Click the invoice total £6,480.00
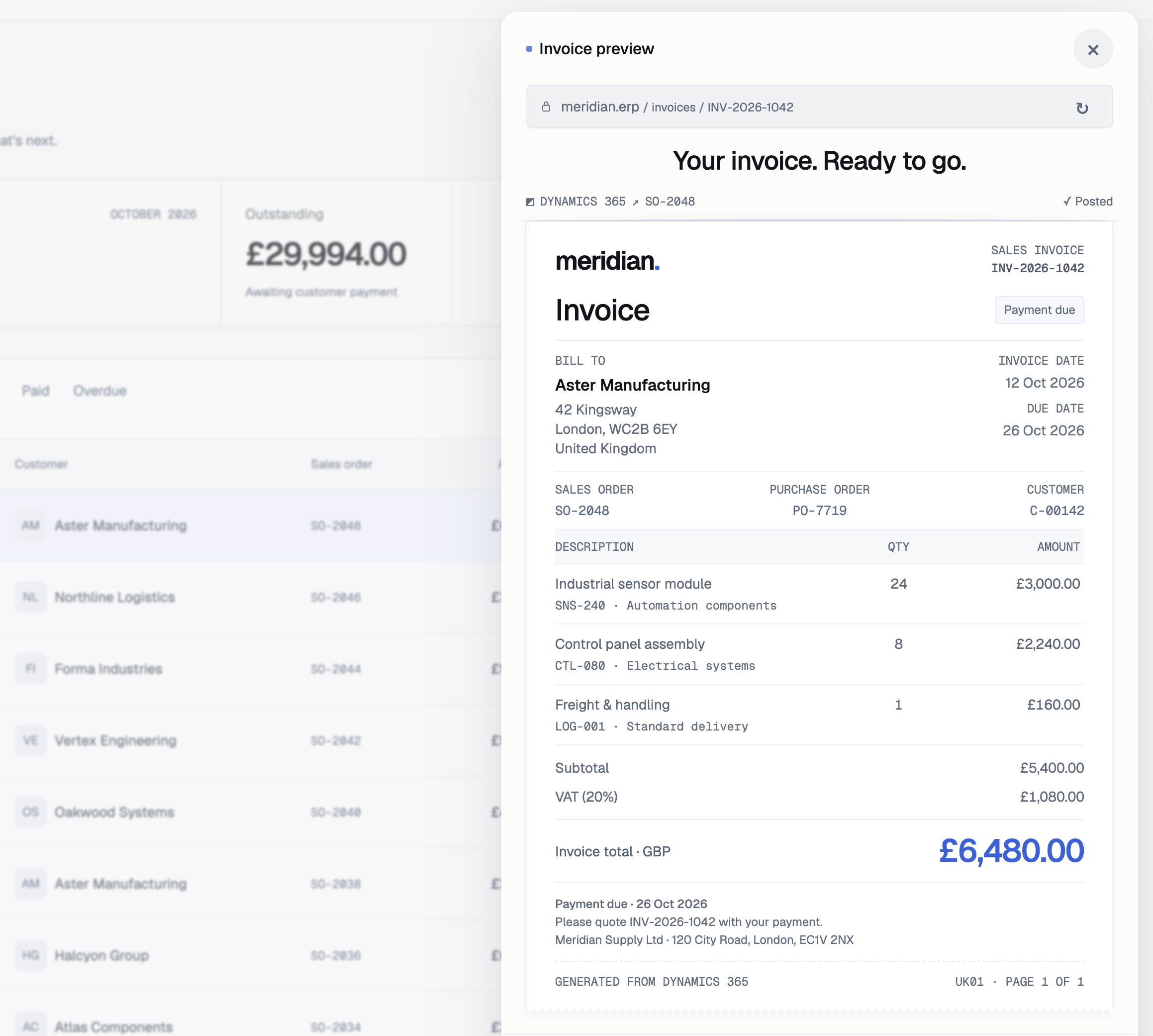Screen dimensions: 1153x1036 pyautogui.click(x=1011, y=851)
